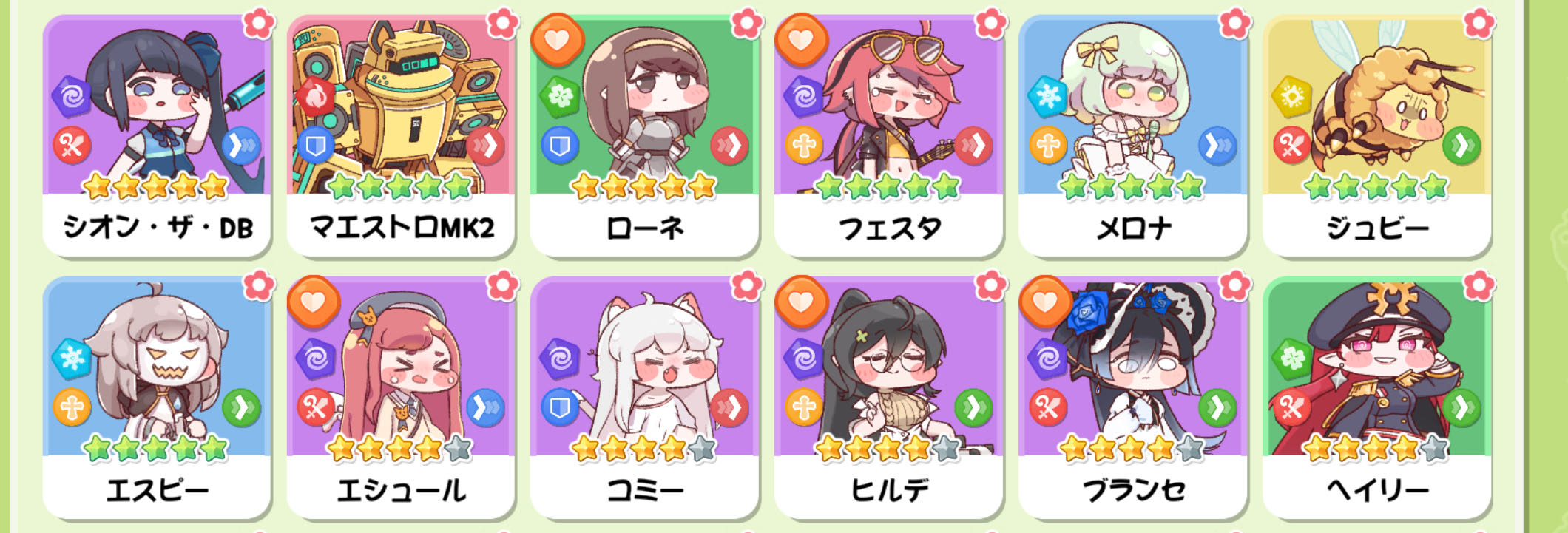Toggle the heart favorite badge on フェスタ

(x=801, y=39)
